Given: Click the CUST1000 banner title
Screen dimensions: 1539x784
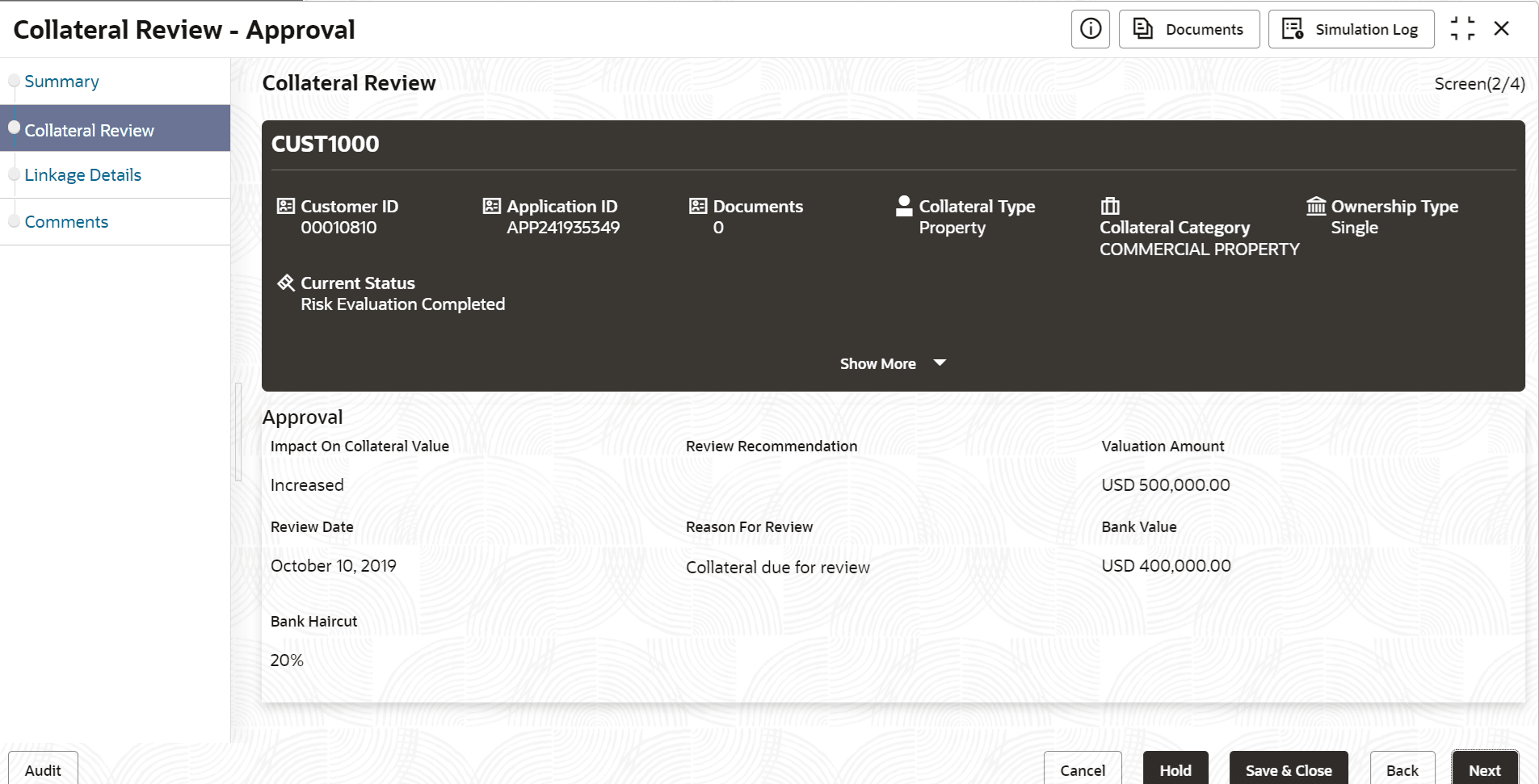Looking at the screenshot, I should [x=325, y=144].
